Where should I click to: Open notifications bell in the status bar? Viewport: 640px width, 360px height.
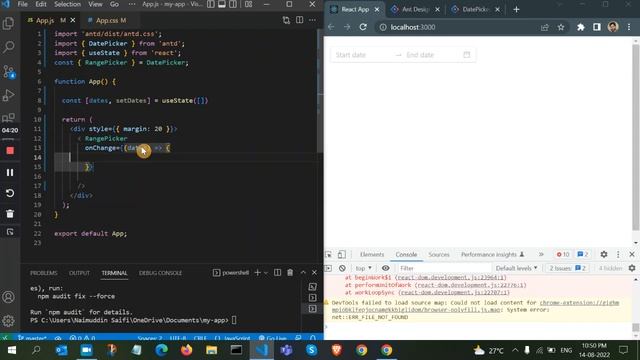tap(313, 338)
